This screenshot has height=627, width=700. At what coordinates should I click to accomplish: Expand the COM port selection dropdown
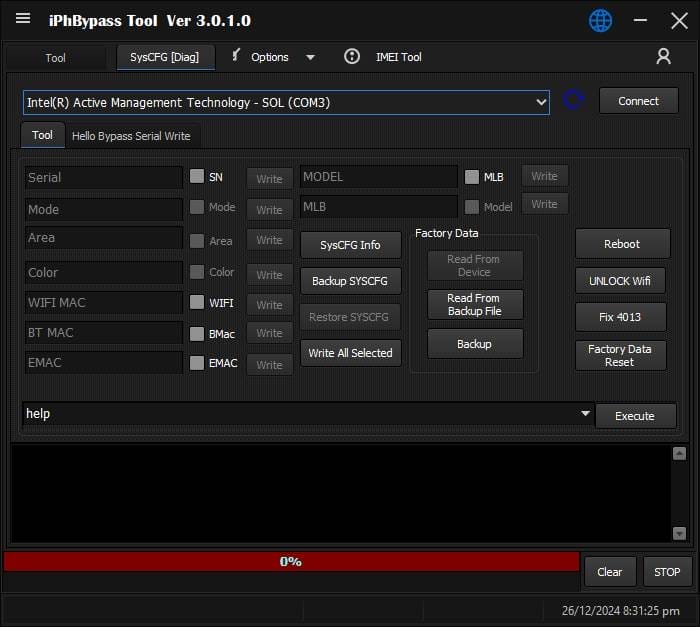click(x=541, y=102)
